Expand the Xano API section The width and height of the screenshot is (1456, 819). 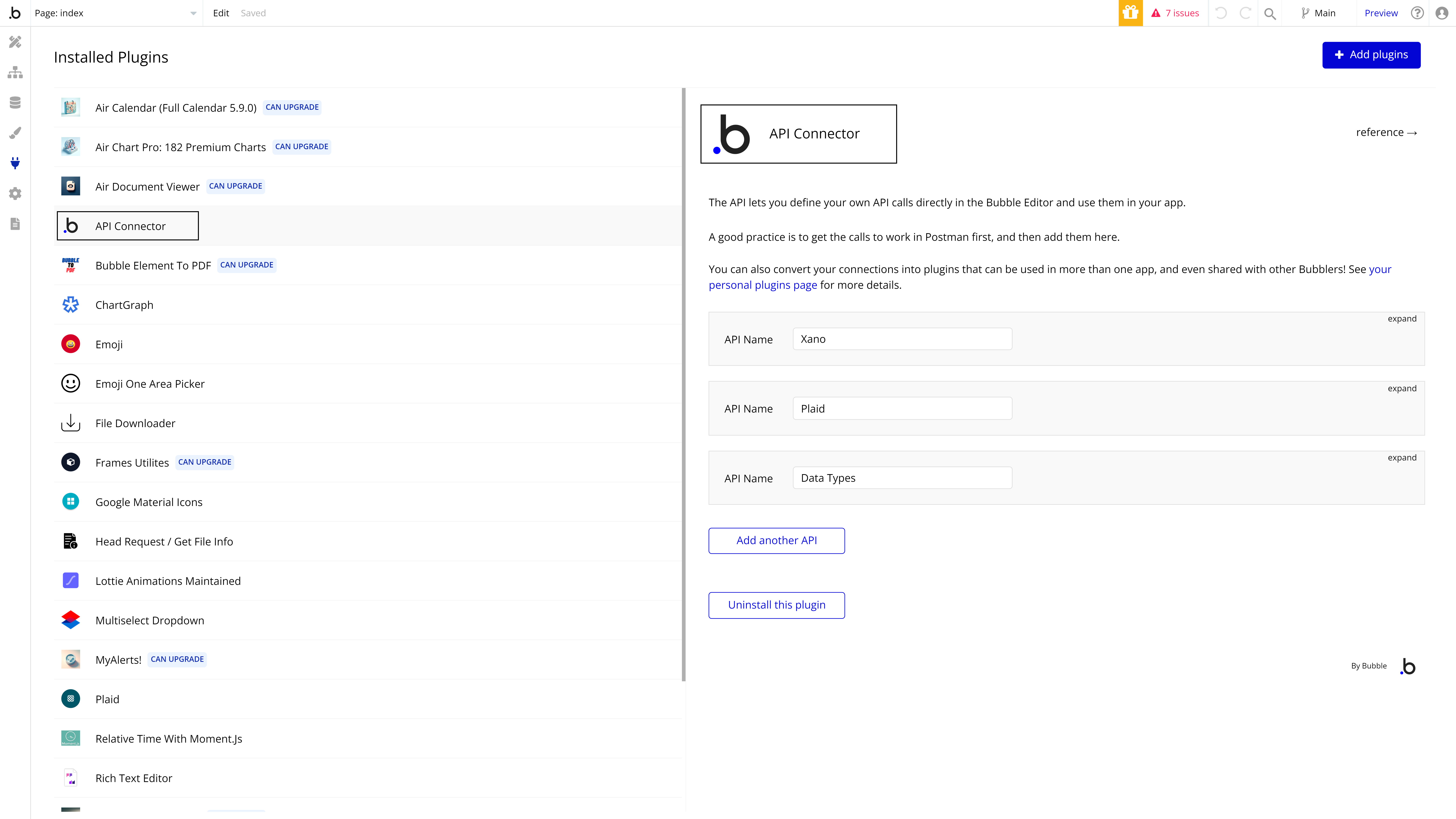pyautogui.click(x=1402, y=319)
